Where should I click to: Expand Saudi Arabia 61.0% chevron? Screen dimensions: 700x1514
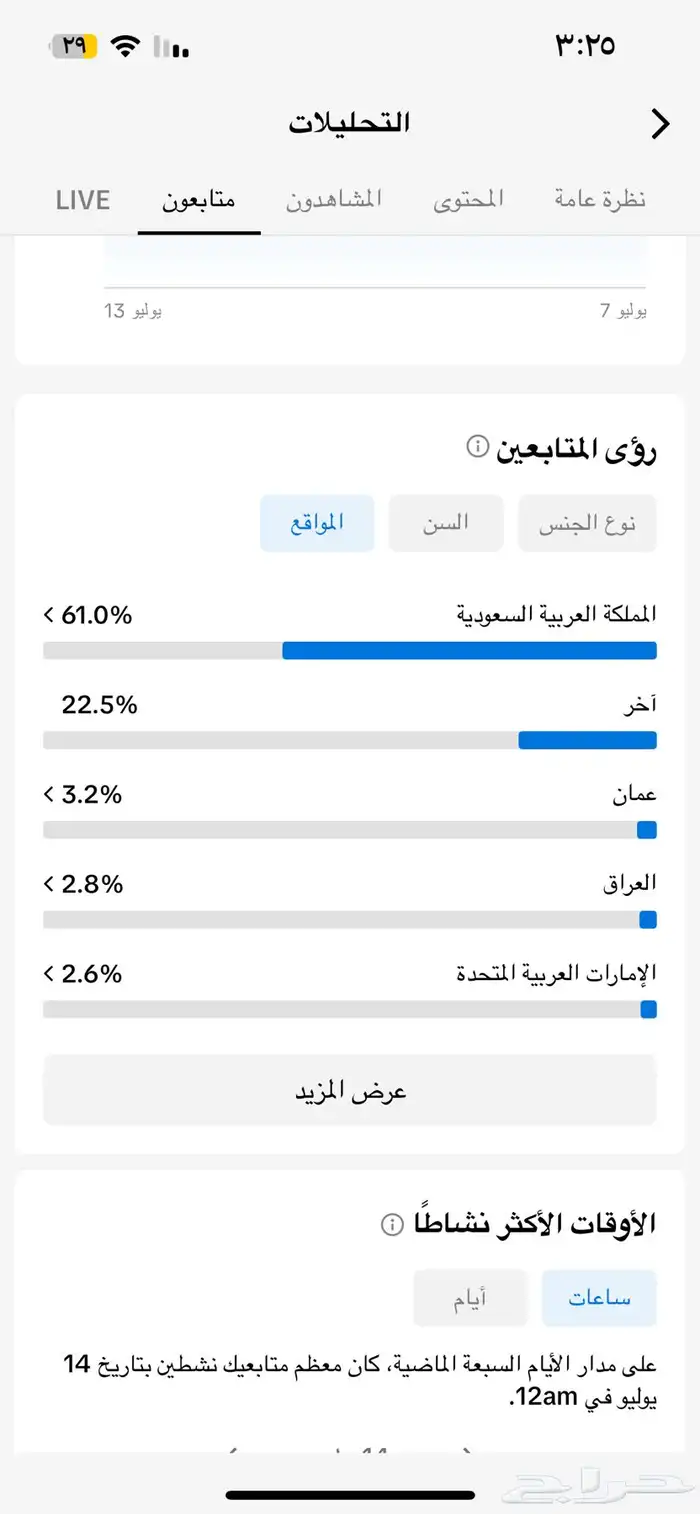[x=48, y=615]
